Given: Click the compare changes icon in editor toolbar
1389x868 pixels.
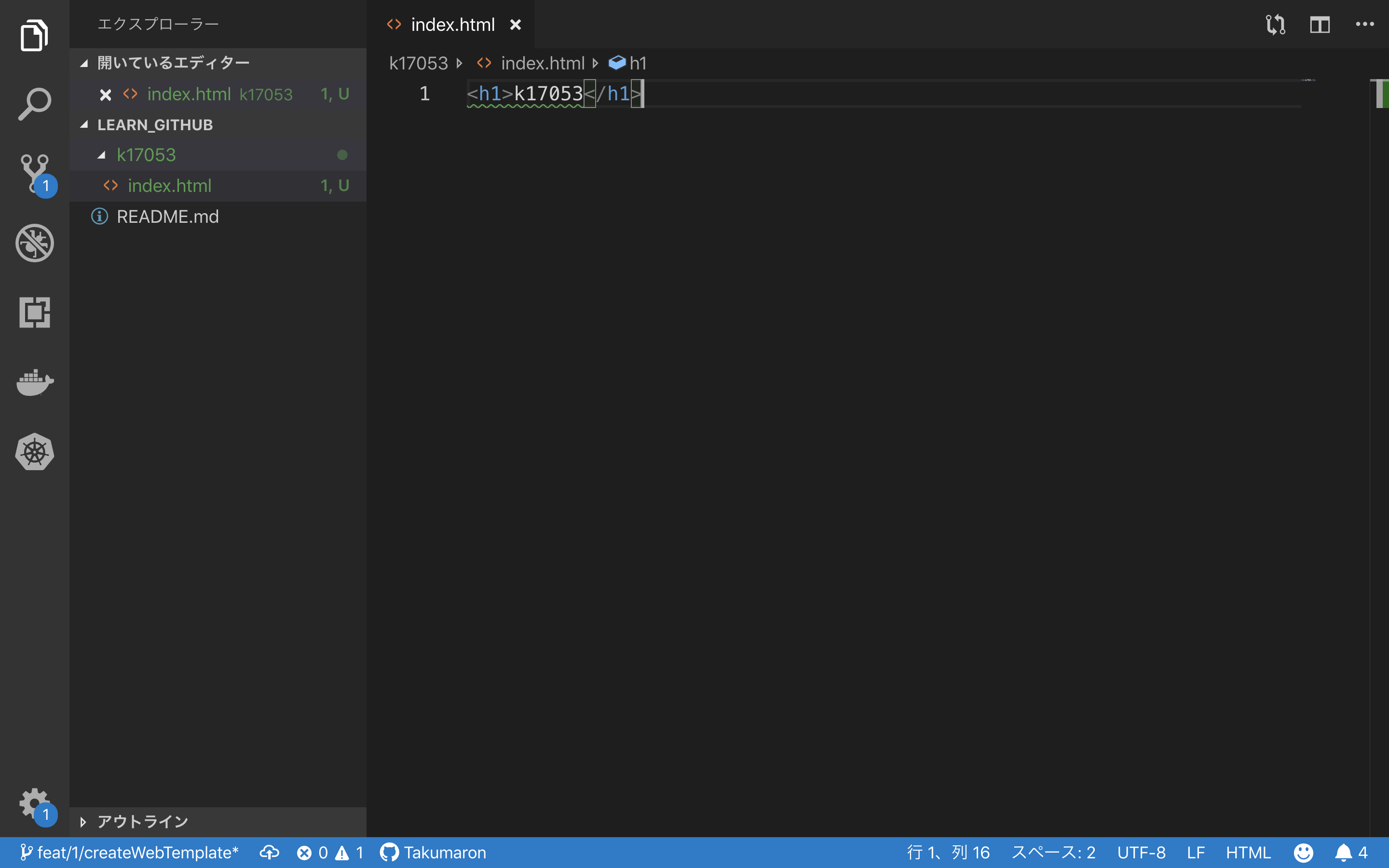Looking at the screenshot, I should 1275,25.
